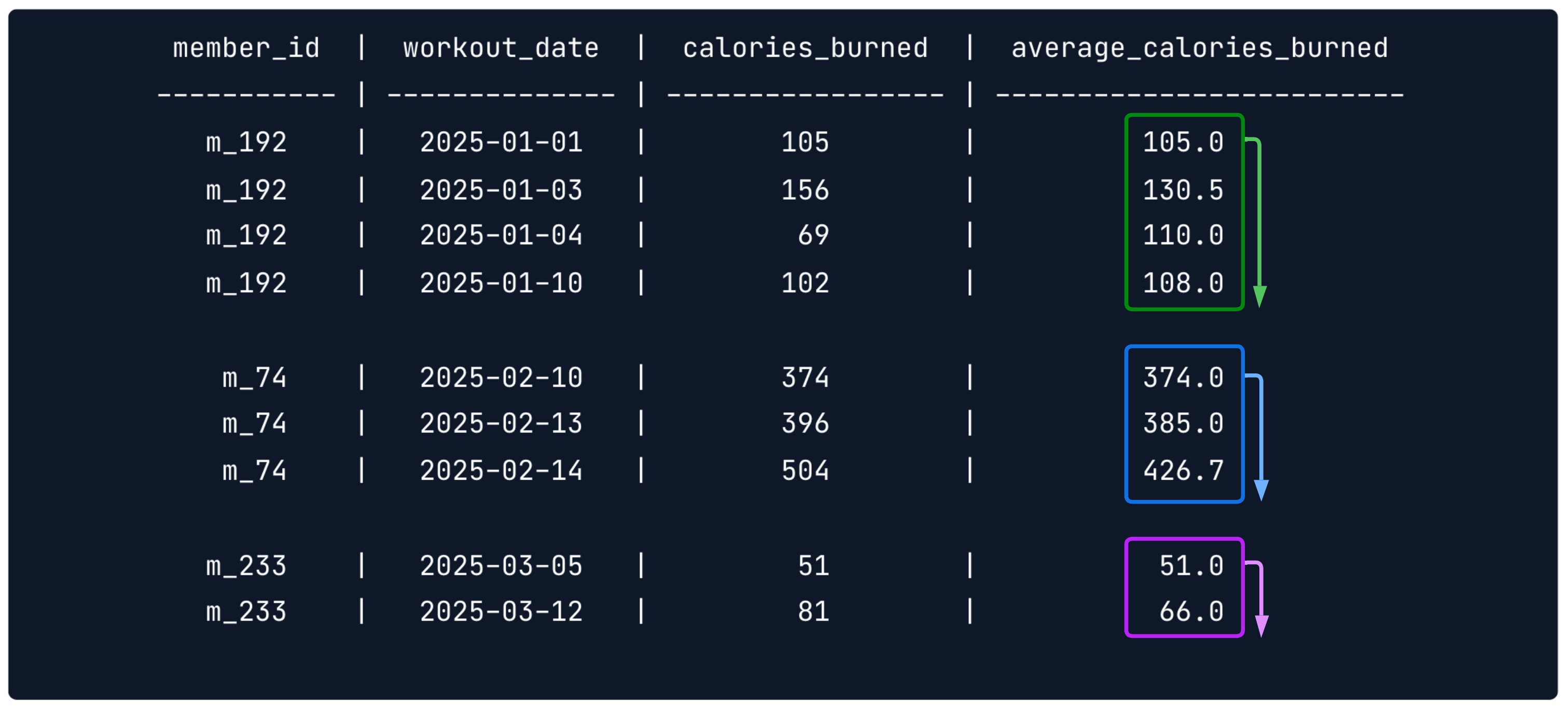Click the 374.0 average value
Viewport: 1568px width, 709px height.
pyautogui.click(x=1183, y=378)
